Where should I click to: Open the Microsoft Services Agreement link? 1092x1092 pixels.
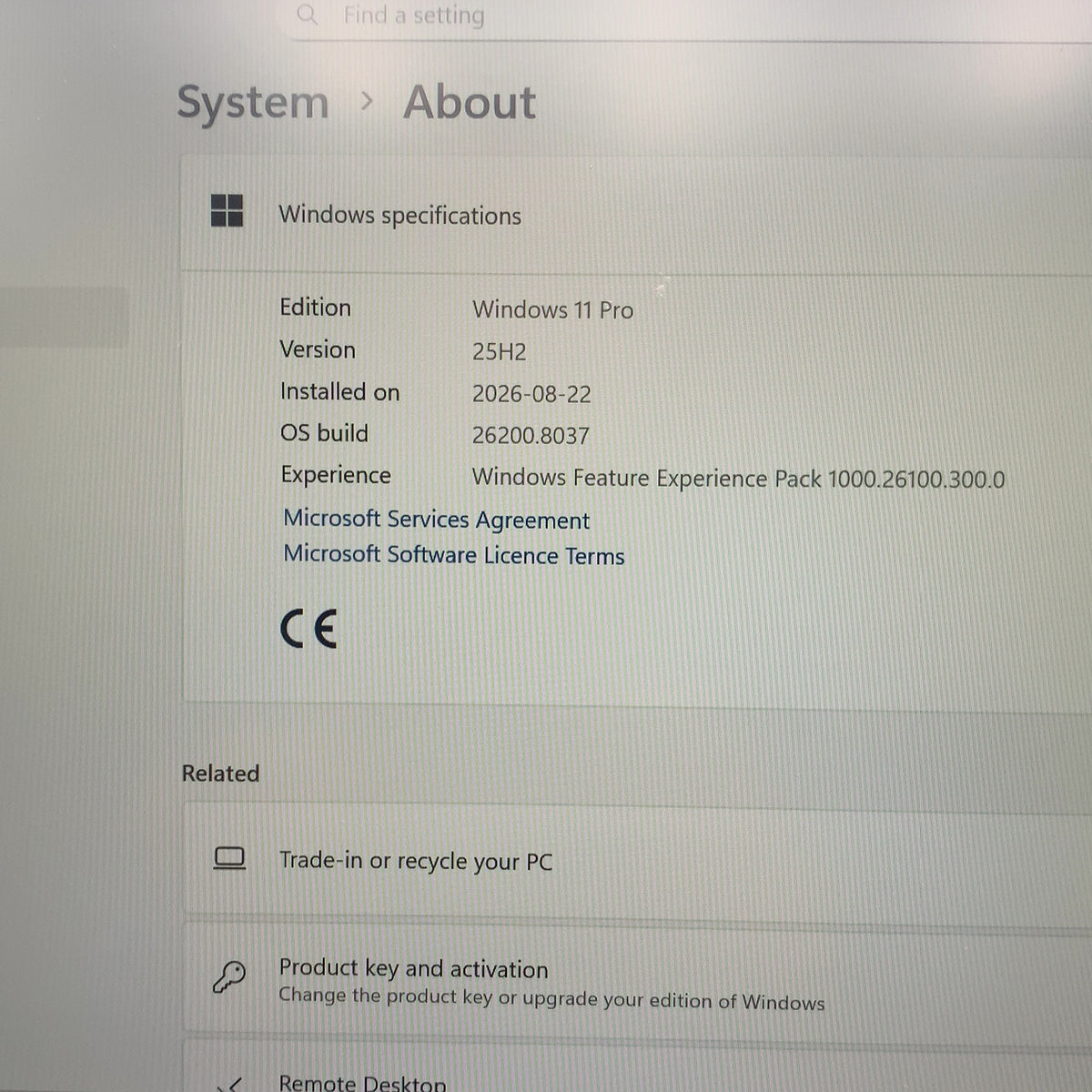pos(436,520)
